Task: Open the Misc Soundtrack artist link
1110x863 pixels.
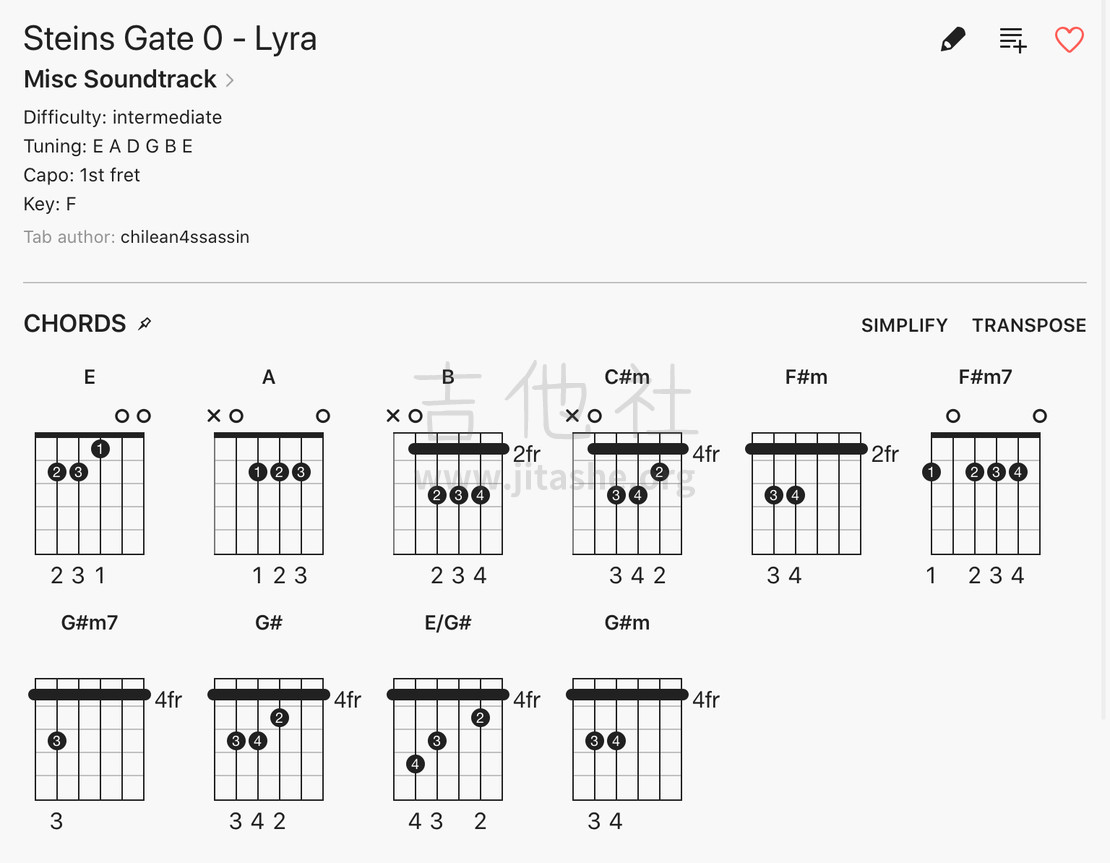Action: 120,79
